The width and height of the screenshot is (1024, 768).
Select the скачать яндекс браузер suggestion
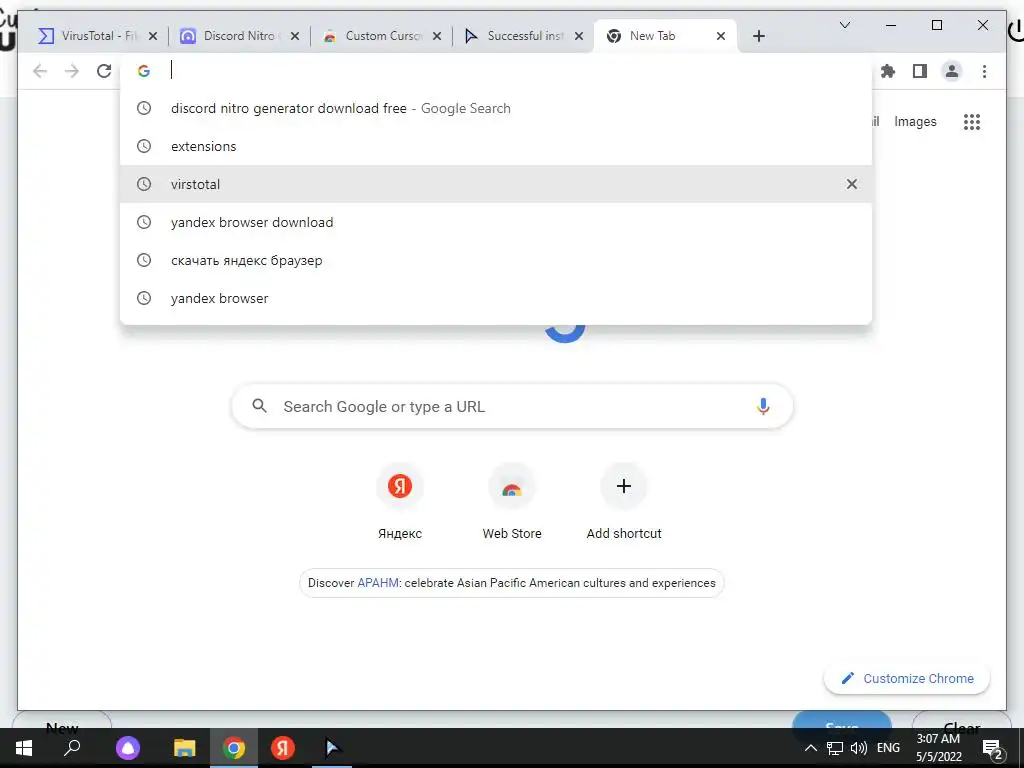pos(496,260)
